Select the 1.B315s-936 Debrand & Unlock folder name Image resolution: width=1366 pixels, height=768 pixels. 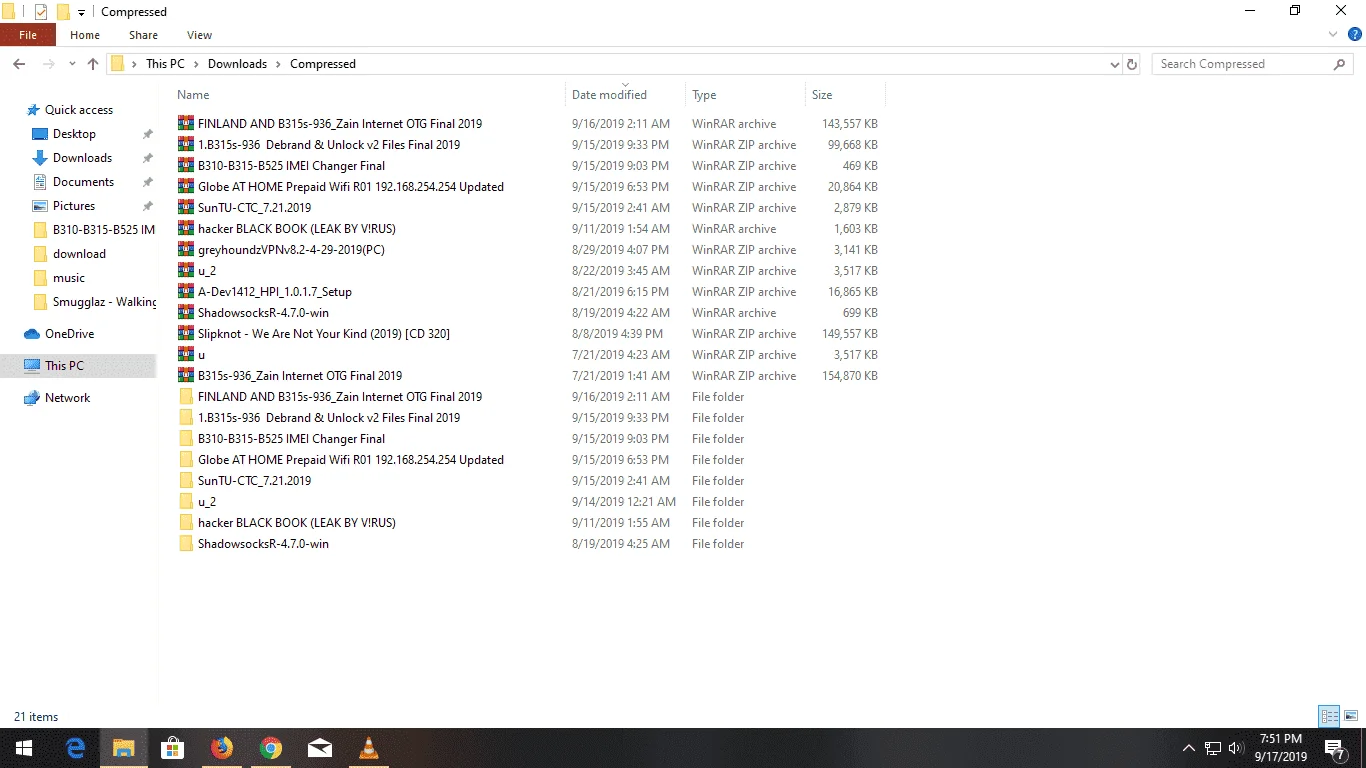(x=329, y=418)
